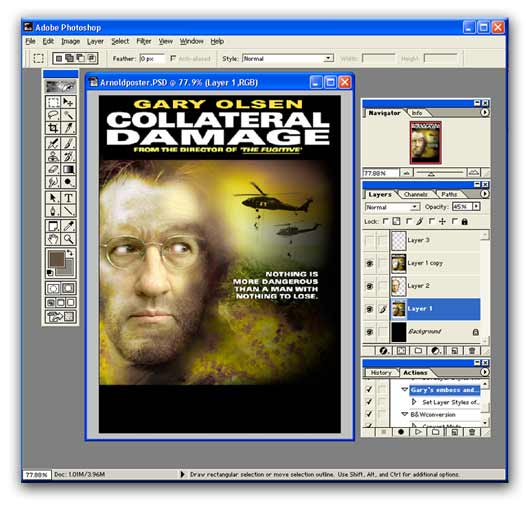Hide the Background layer eye icon
This screenshot has width=525, height=506.
370,332
